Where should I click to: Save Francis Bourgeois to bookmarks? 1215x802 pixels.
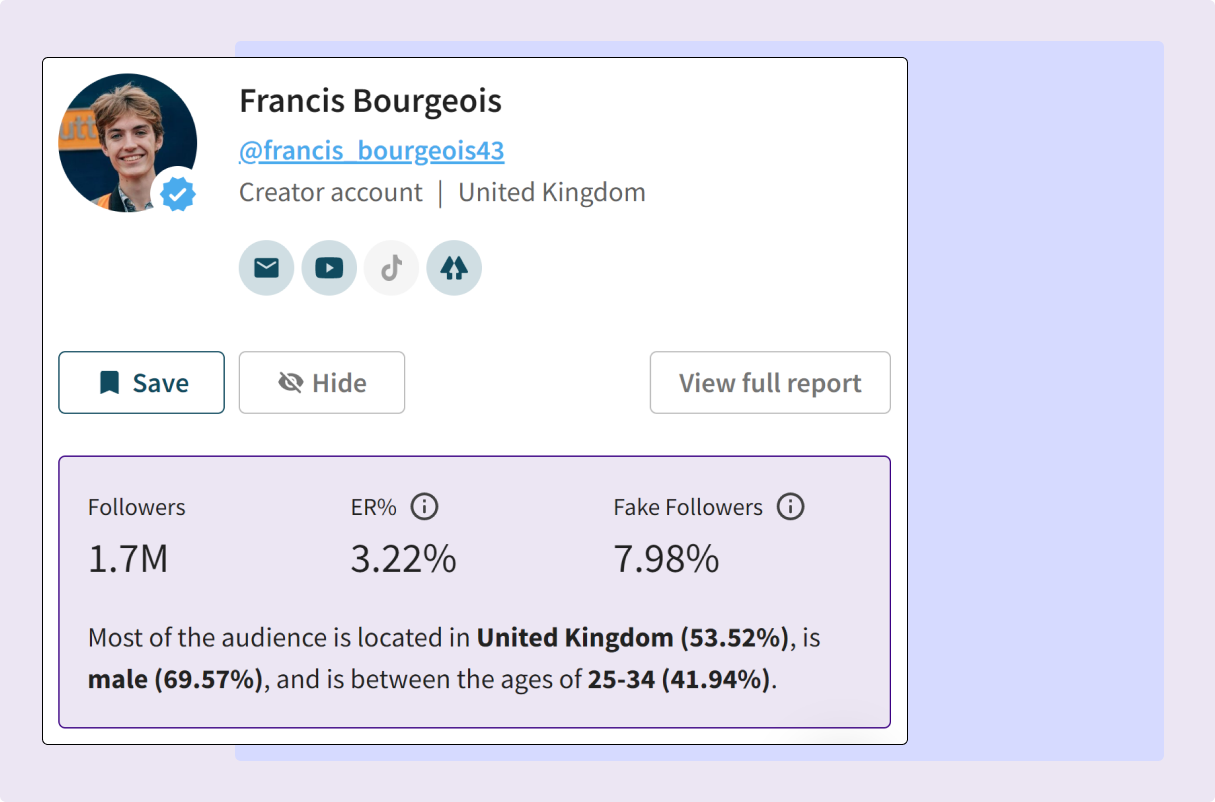[142, 382]
